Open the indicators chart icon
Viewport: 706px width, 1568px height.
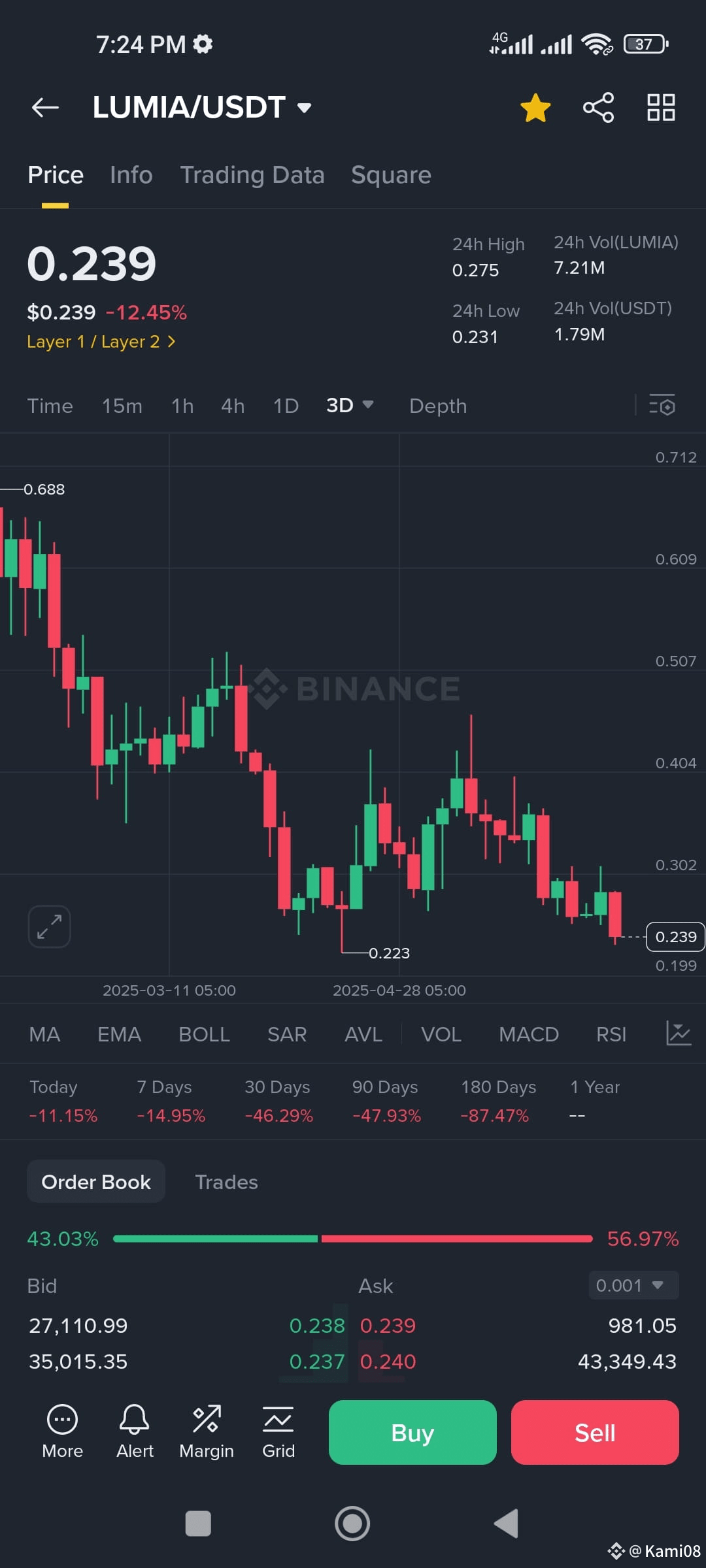(x=679, y=1034)
